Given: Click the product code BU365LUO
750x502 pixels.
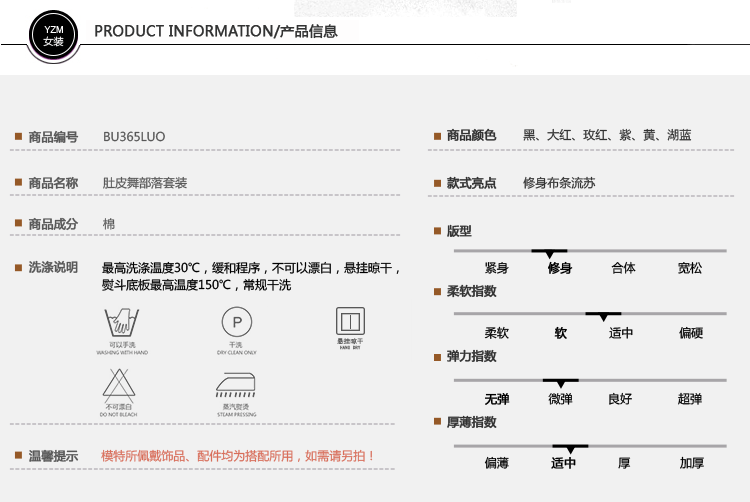Looking at the screenshot, I should (134, 137).
